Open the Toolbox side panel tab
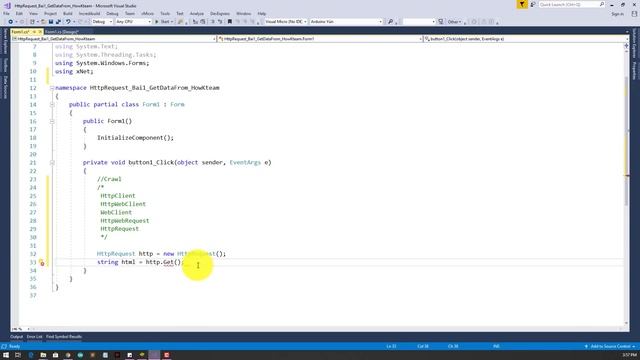The height and width of the screenshot is (360, 640). 5,65
